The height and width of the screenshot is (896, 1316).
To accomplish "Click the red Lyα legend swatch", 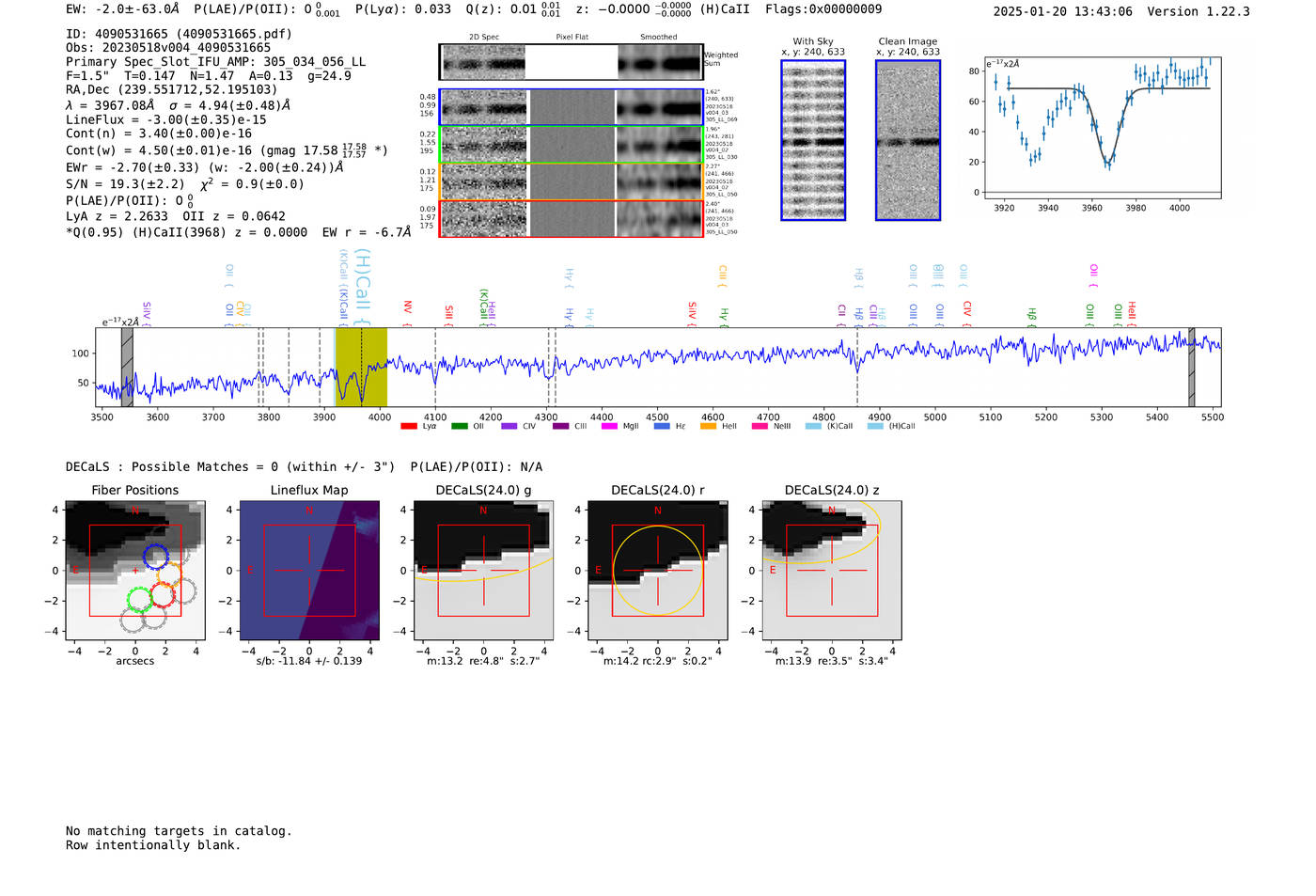I will click(x=409, y=426).
